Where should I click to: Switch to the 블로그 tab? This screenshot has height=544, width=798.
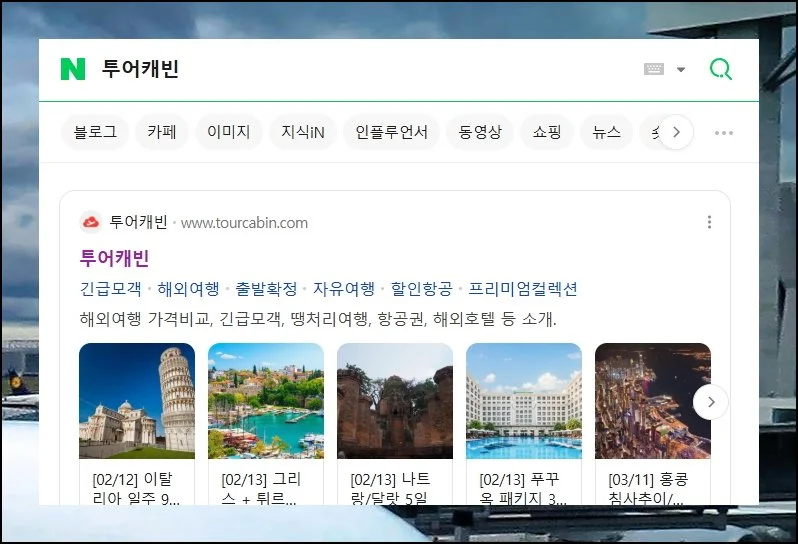(95, 132)
